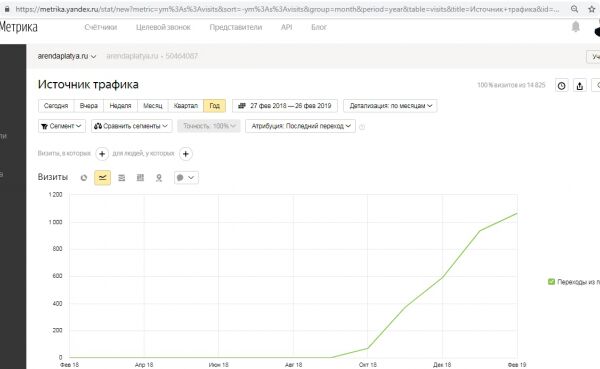Open the Счётчики menu item
This screenshot has width=600, height=369.
pyautogui.click(x=101, y=27)
